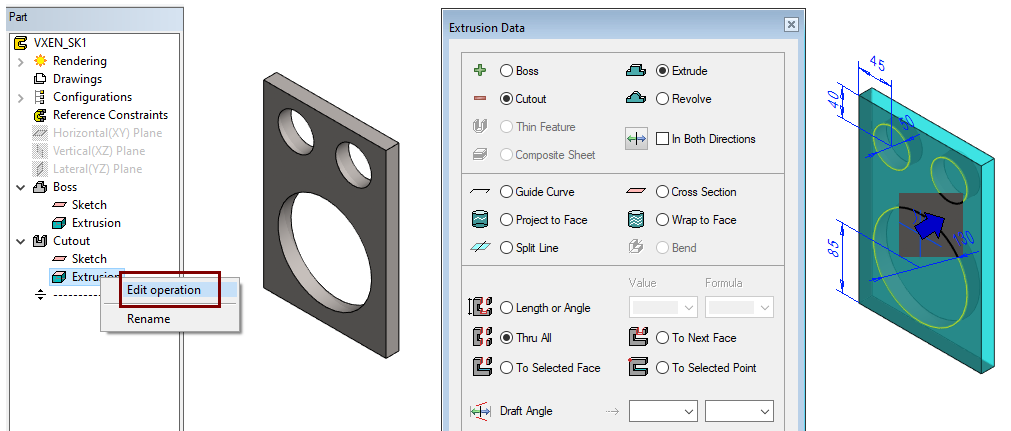
Task: Choose the Length or Angle option
Action: click(x=507, y=308)
